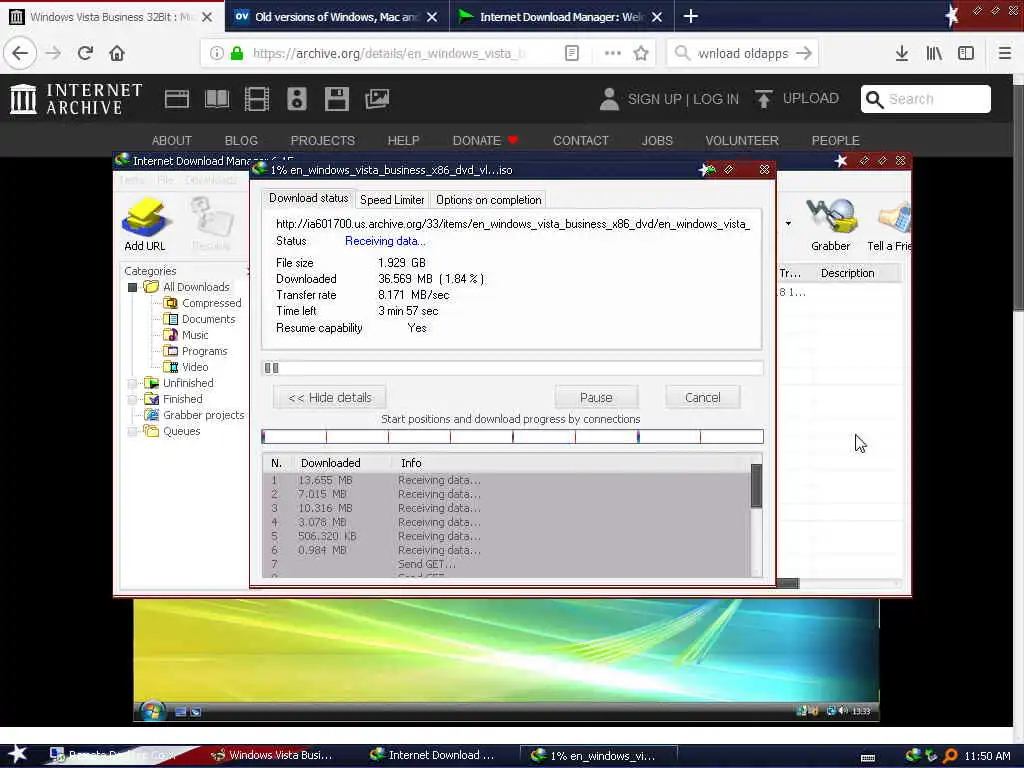Click the connections progress segments bar
Viewport: 1024px width, 768px height.
click(x=512, y=436)
